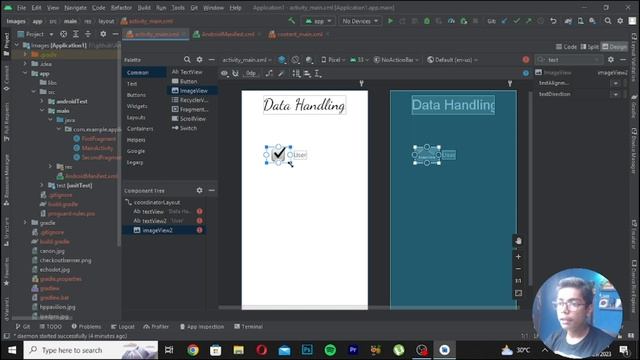Open the Project view selector dropdown
640x360 pixels.
tap(35, 34)
